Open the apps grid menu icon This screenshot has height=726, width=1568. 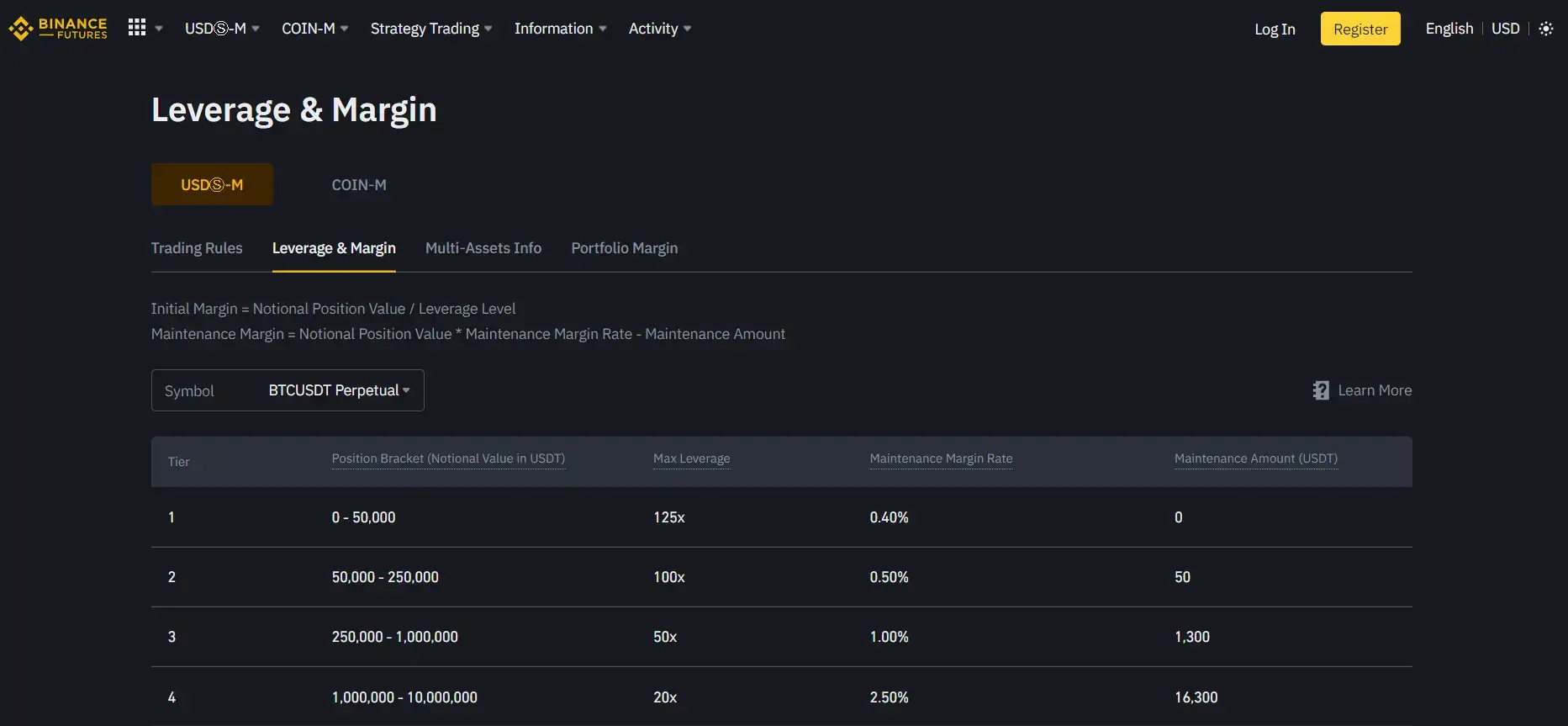tap(137, 28)
